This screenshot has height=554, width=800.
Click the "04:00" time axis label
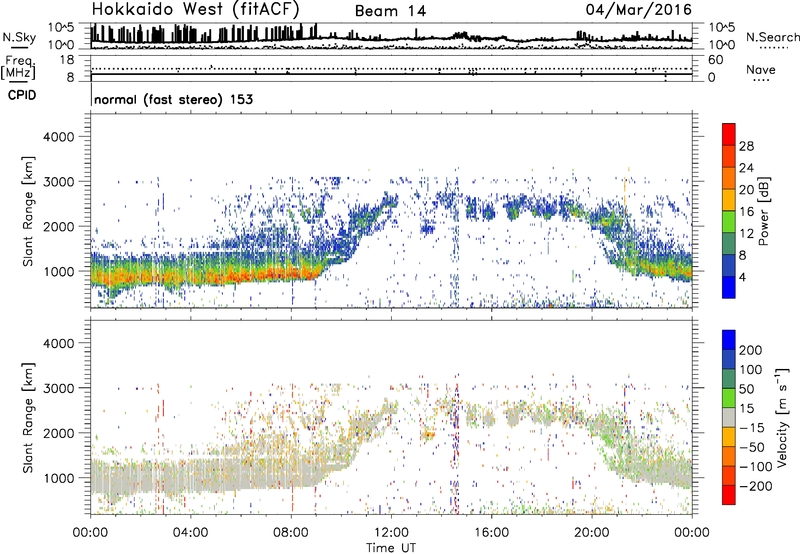coord(191,533)
